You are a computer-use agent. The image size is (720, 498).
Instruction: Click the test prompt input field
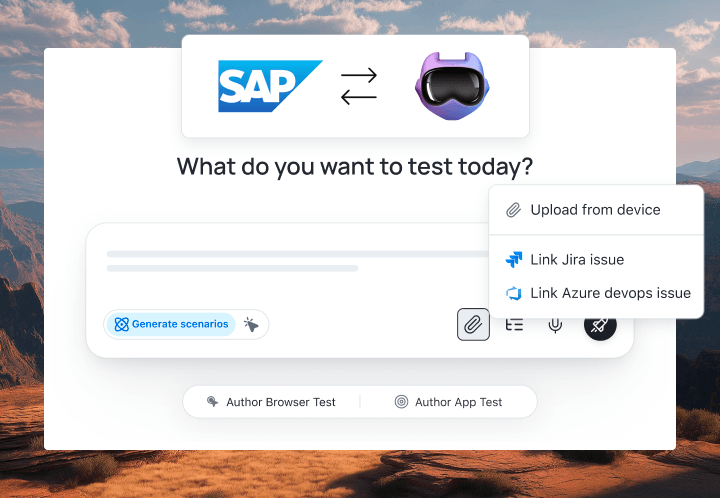coord(290,260)
